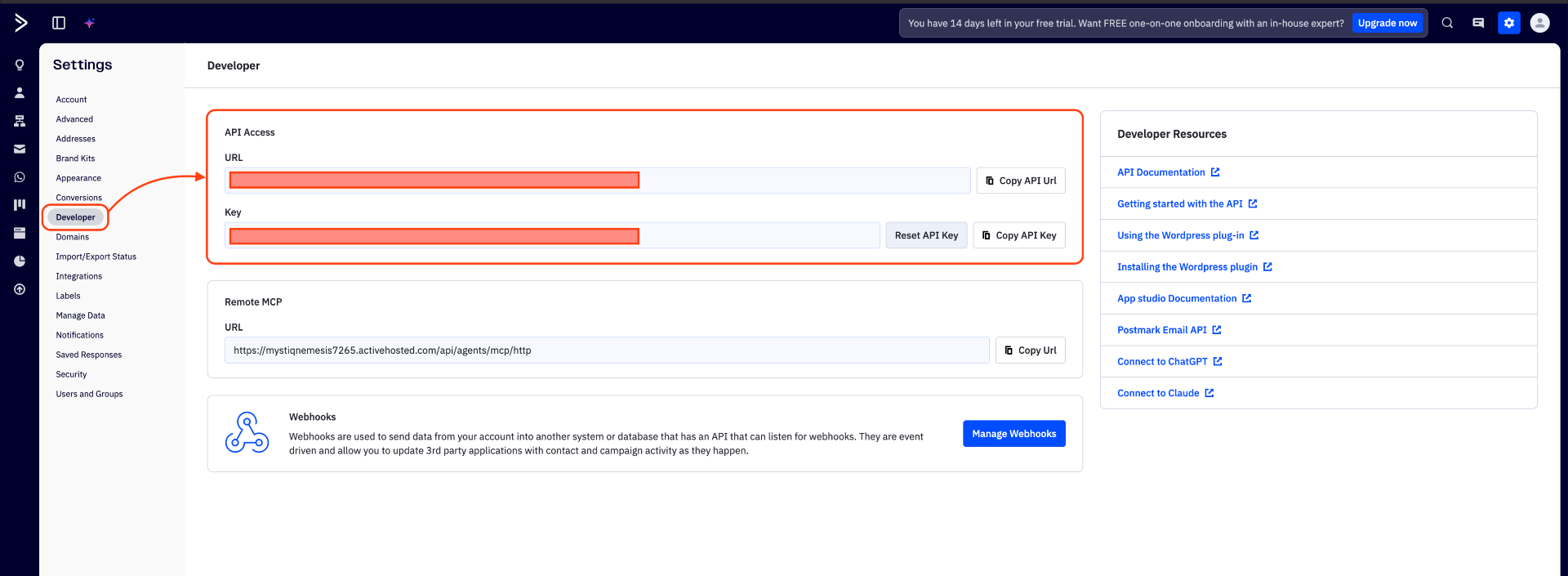1568x576 pixels.
Task: Open the Site/web window icon in sidebar
Action: point(20,234)
